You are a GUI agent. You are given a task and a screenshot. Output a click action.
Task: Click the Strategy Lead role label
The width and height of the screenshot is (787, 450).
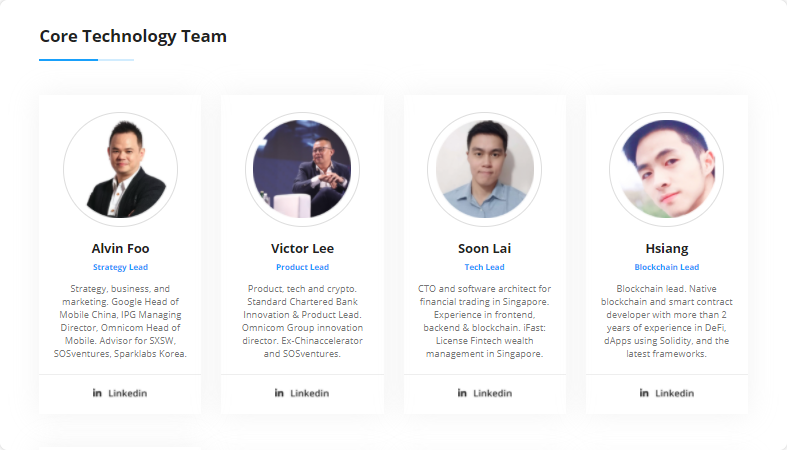(x=120, y=267)
